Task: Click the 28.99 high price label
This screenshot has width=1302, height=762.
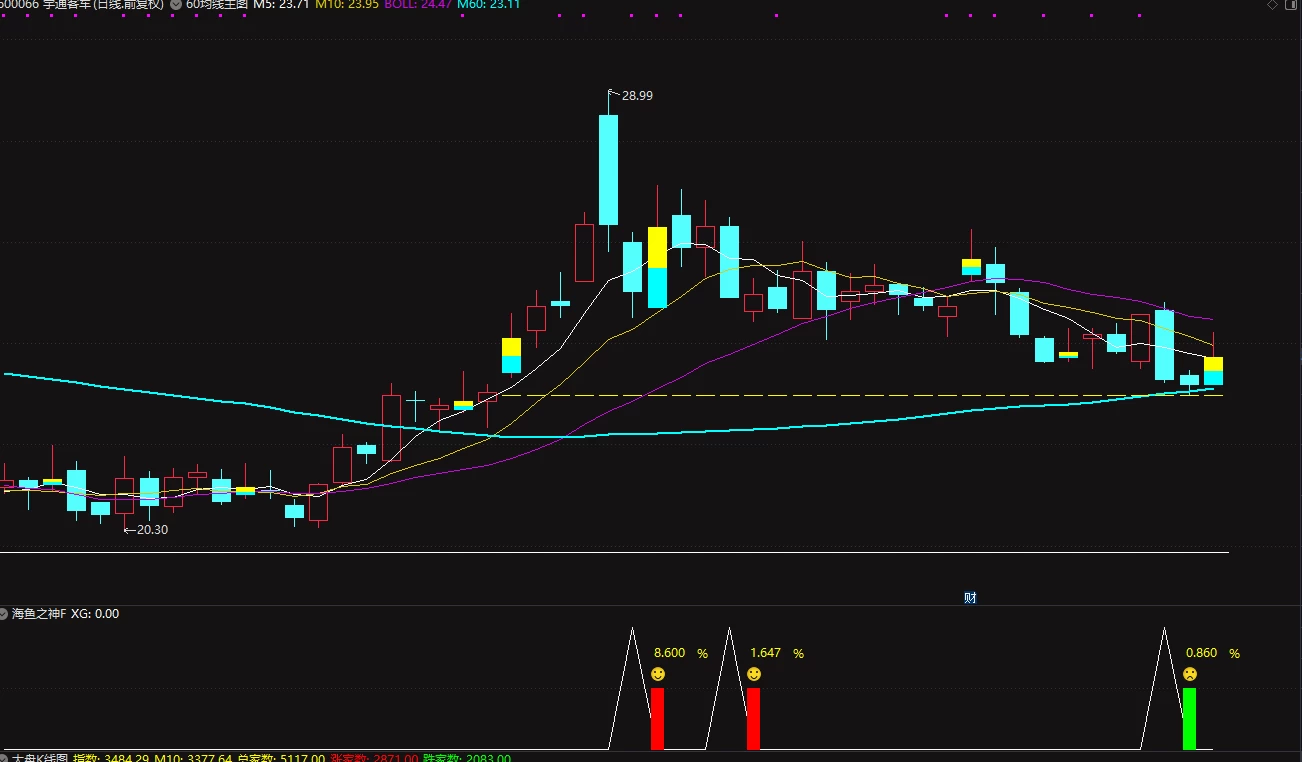Action: [637, 96]
